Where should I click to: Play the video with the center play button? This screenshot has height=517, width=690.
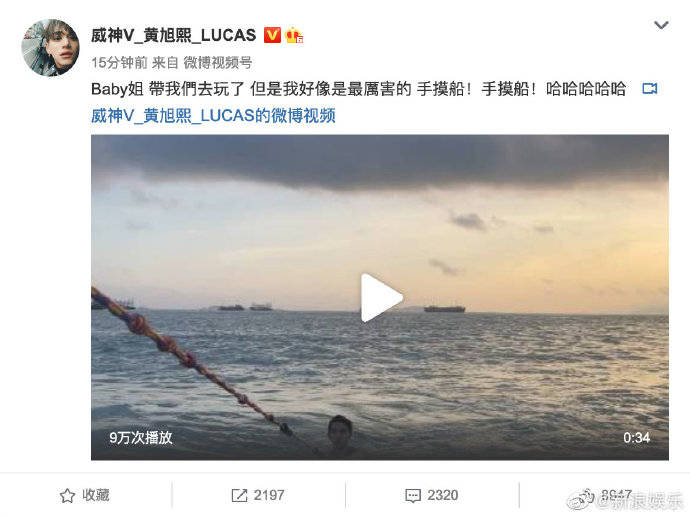tap(381, 298)
